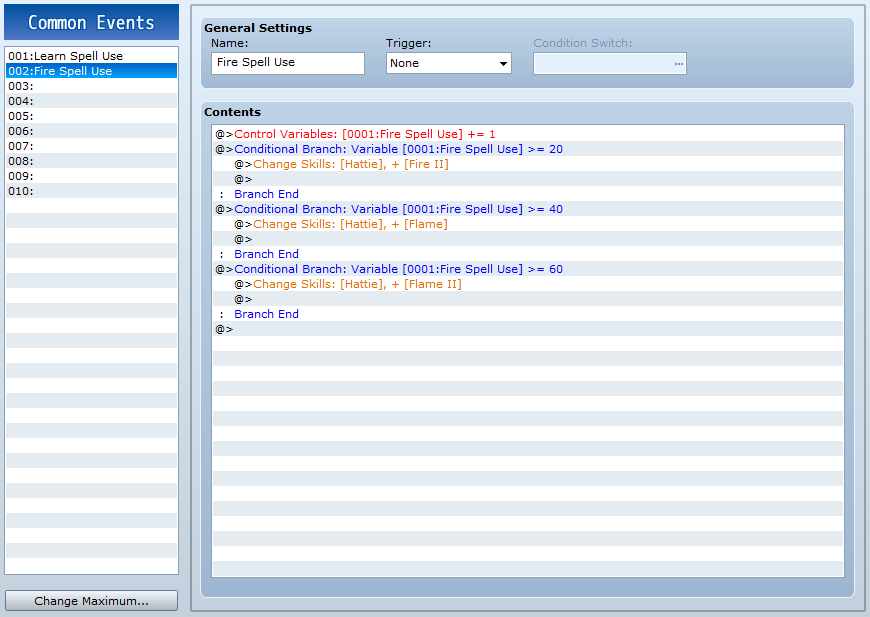The image size is (870, 617).
Task: Select empty common event slot 010
Action: coord(92,191)
